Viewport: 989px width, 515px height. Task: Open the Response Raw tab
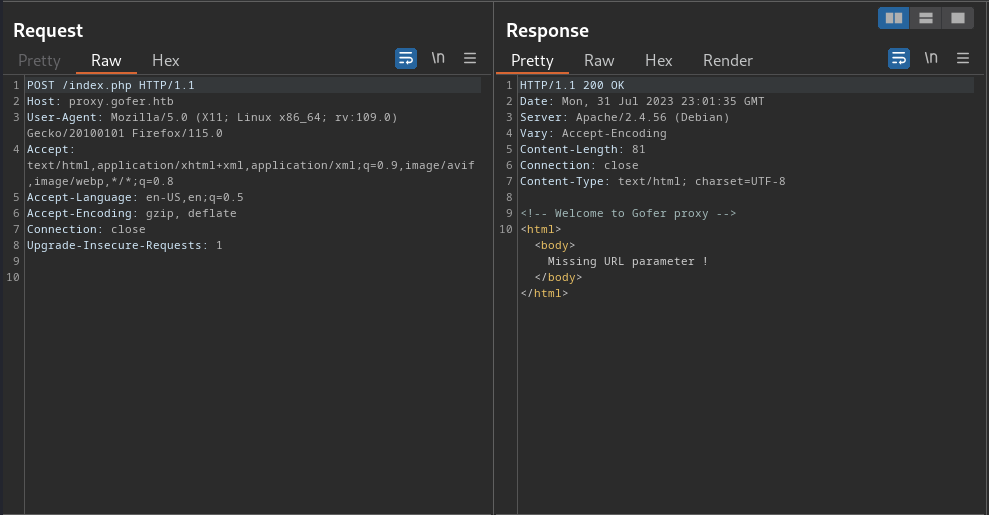coord(599,61)
